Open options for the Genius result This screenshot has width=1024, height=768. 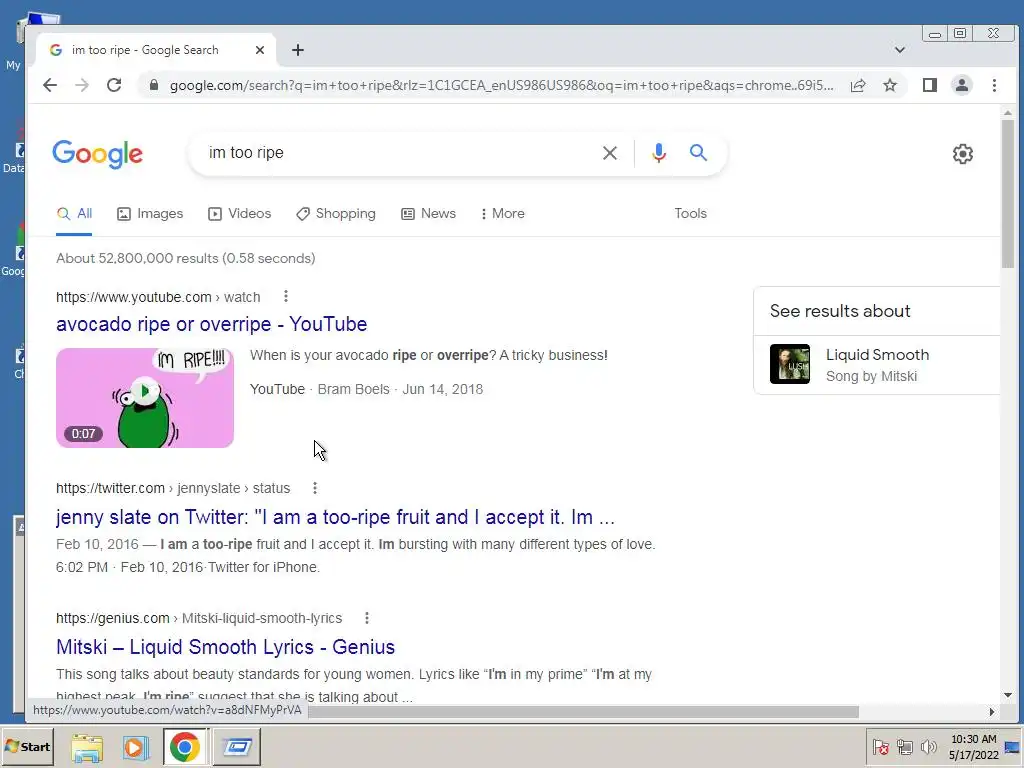pyautogui.click(x=367, y=618)
